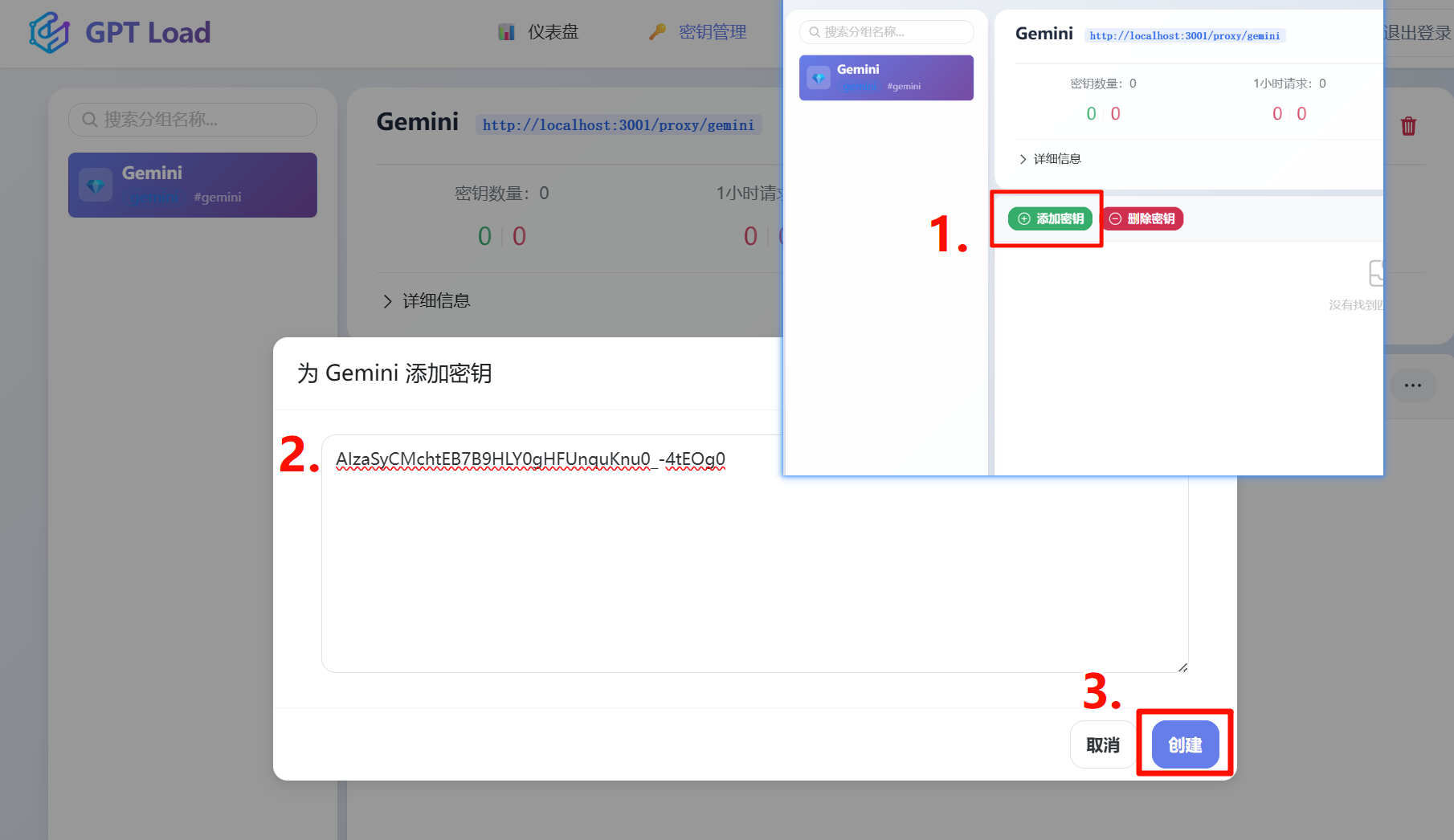Click the bar chart icon beside 仪表盘

tap(506, 31)
